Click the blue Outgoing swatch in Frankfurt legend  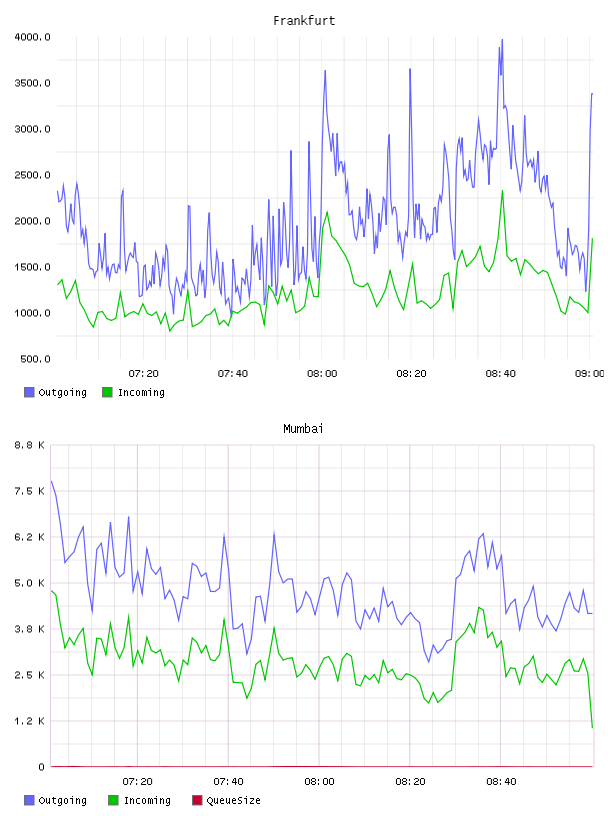point(29,392)
